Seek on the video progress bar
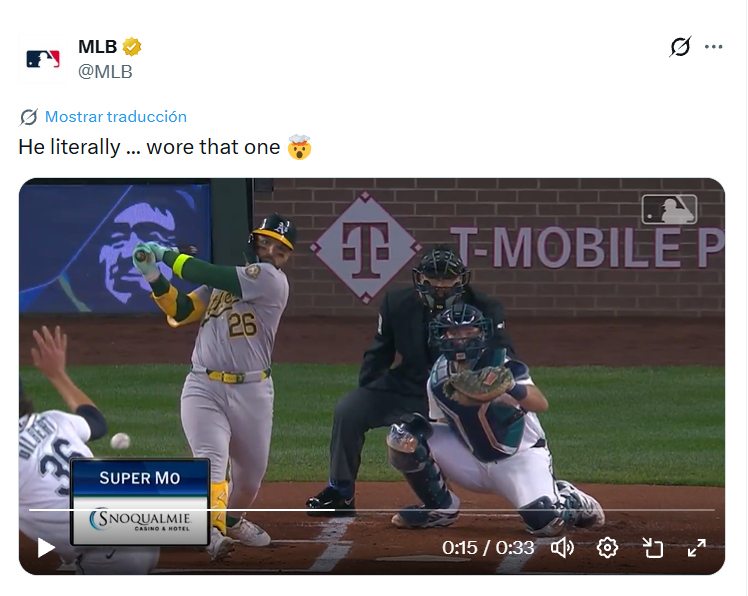The height and width of the screenshot is (596, 748). (370, 510)
